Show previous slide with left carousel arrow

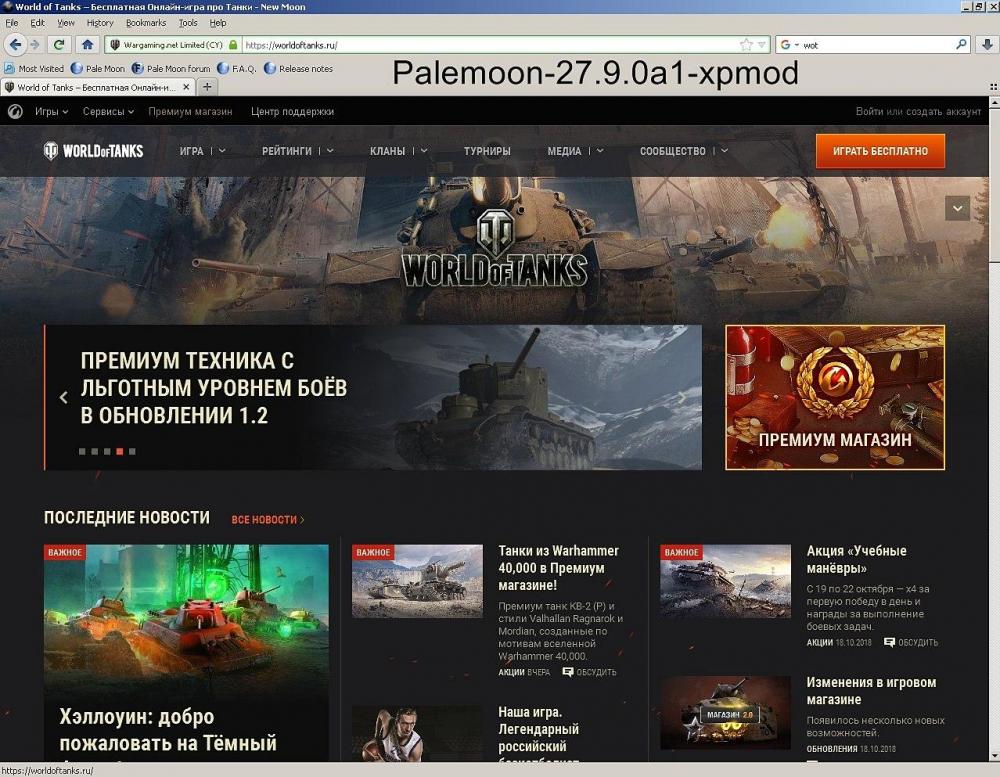click(x=64, y=397)
